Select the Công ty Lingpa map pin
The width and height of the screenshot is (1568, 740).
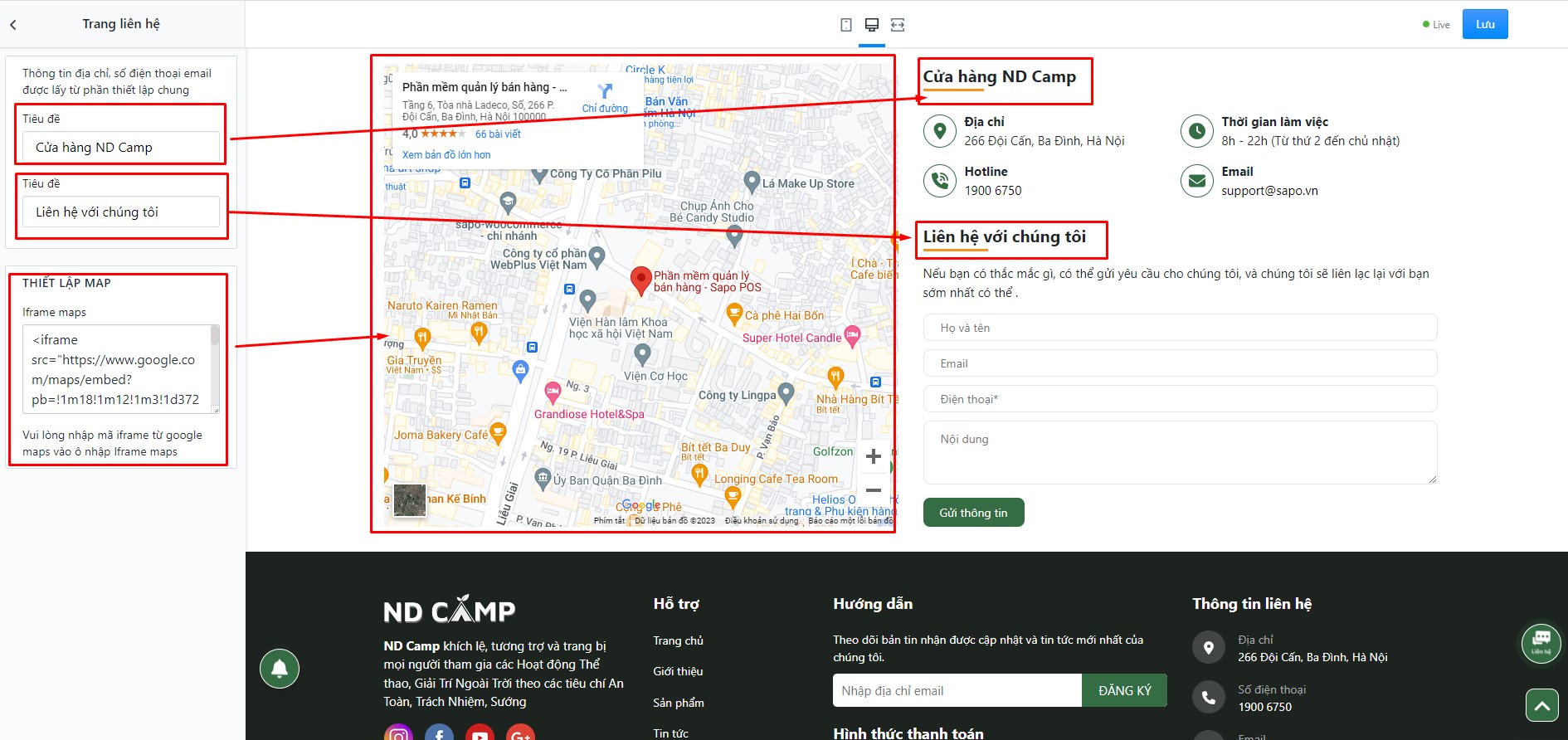786,393
